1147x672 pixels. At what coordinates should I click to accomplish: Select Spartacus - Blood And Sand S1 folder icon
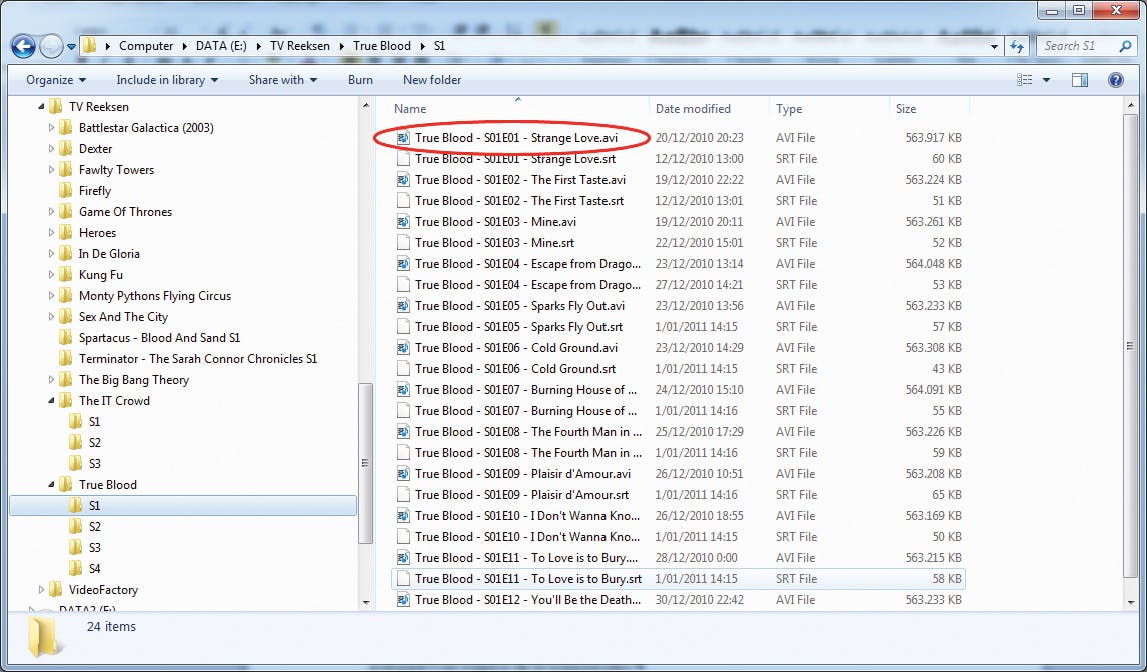tap(65, 338)
